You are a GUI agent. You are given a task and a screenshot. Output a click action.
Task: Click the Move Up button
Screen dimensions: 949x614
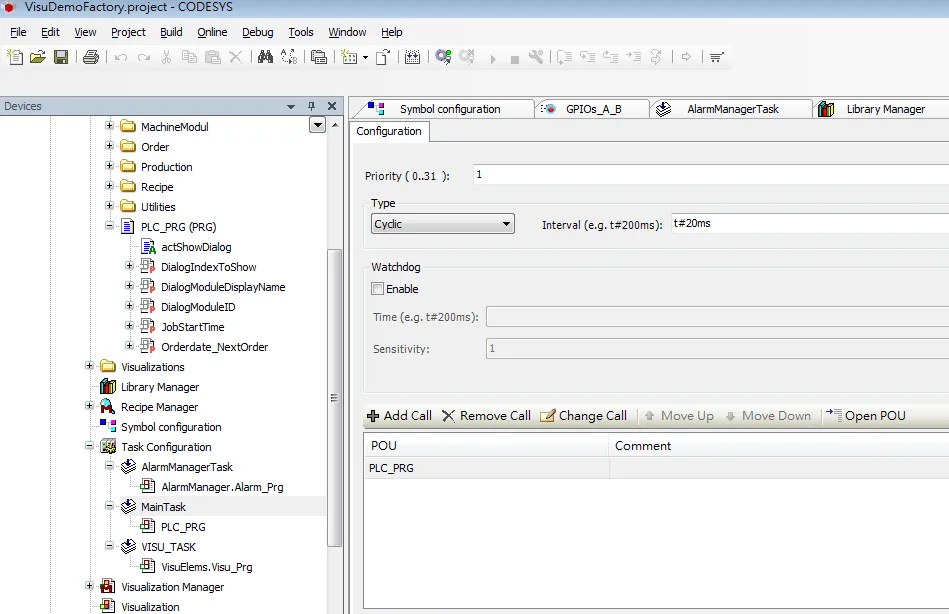pos(678,416)
